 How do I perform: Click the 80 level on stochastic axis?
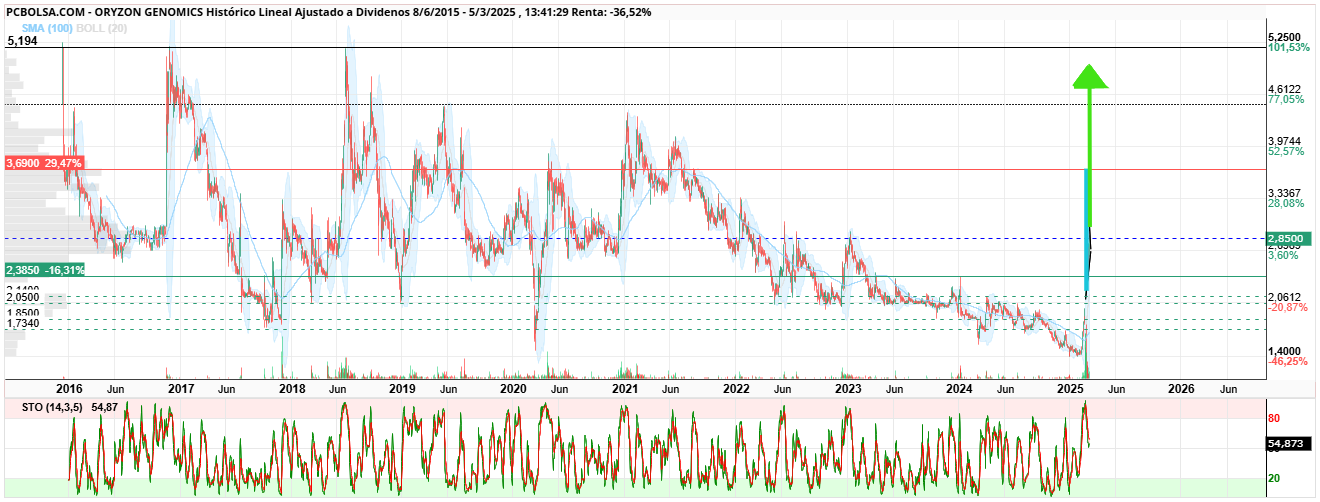click(x=1273, y=418)
